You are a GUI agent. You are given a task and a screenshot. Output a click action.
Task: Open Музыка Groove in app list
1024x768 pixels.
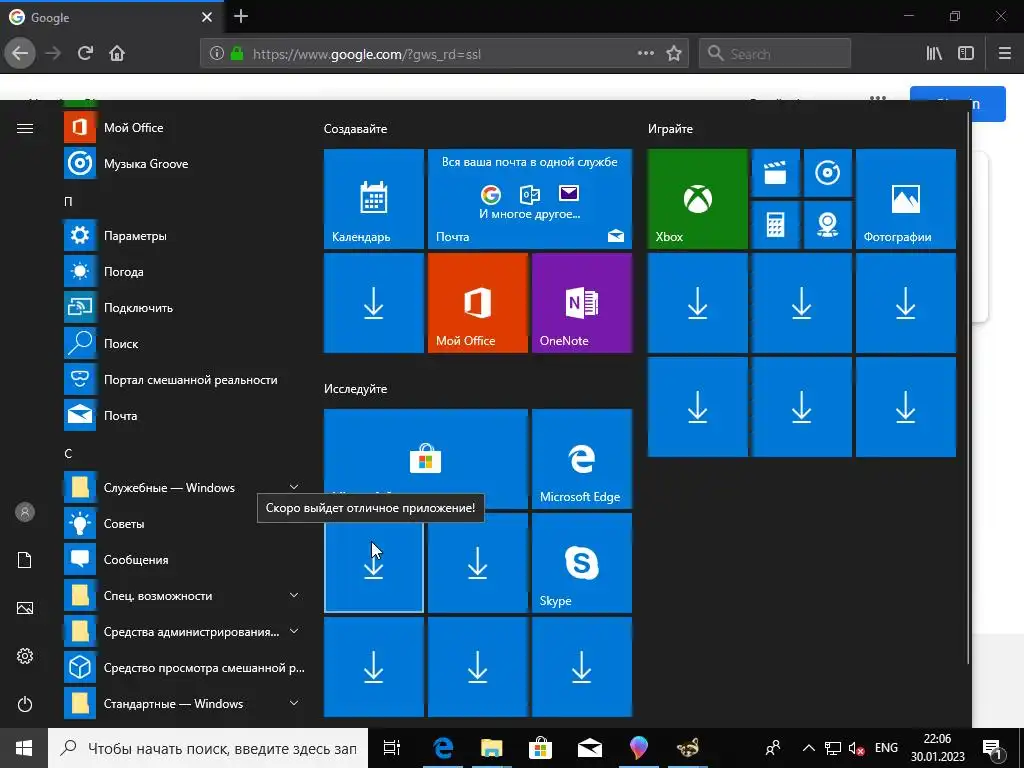coord(185,163)
